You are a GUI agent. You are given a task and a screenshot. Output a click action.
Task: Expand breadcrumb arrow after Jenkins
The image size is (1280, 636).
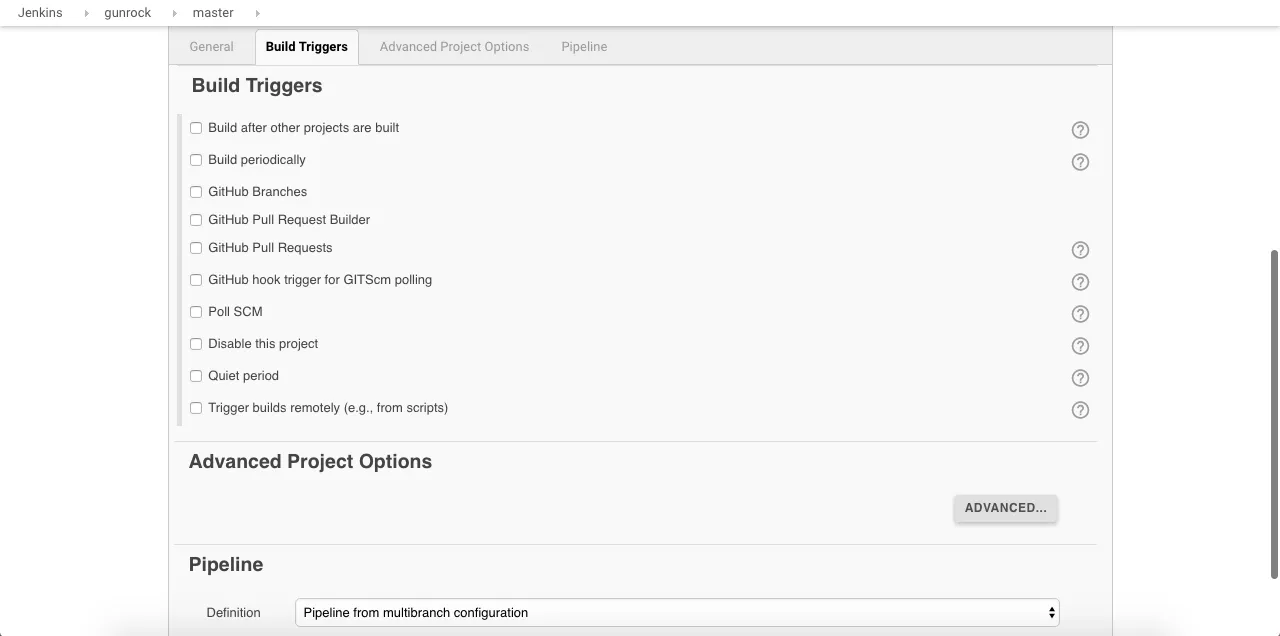pos(86,13)
